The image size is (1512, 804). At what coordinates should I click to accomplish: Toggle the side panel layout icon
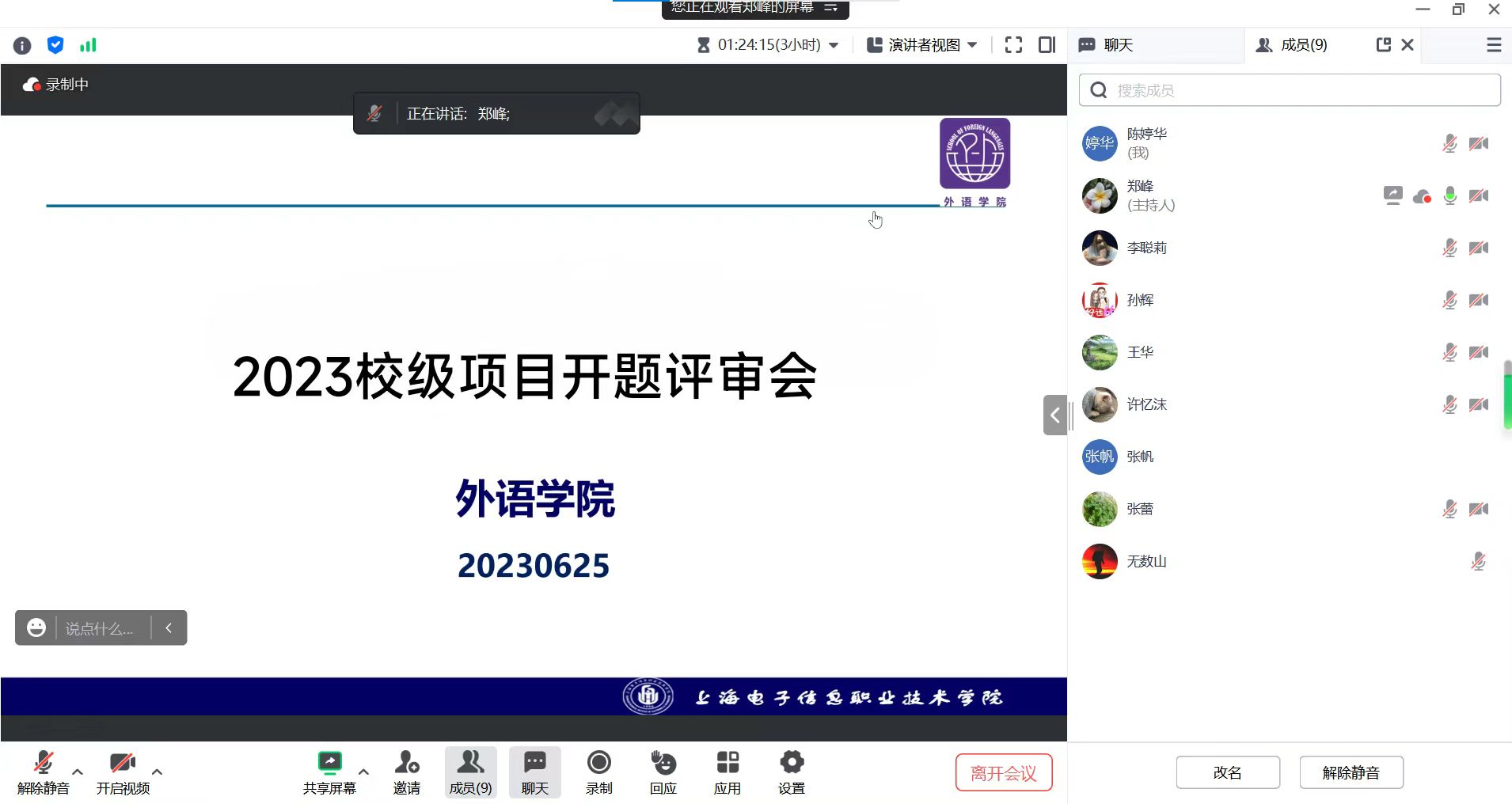(x=1047, y=45)
